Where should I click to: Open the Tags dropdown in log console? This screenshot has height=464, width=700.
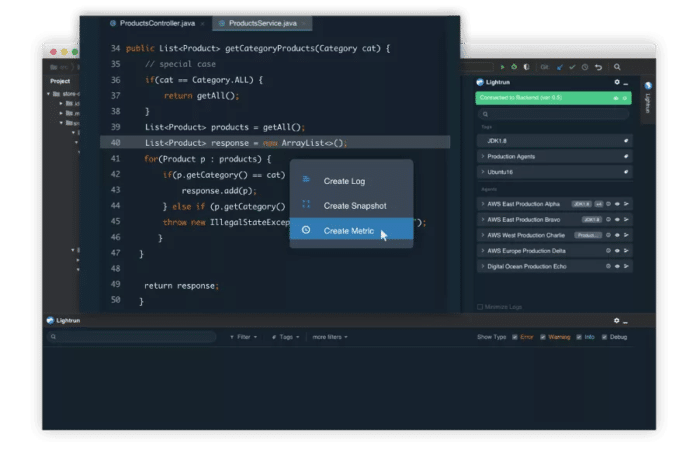286,337
